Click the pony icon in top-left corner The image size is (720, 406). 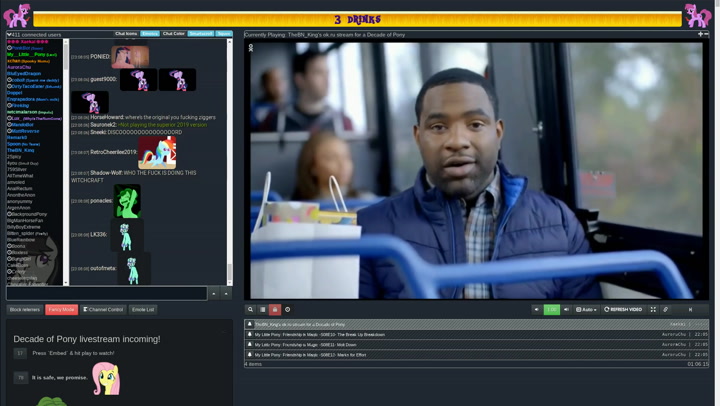point(17,15)
